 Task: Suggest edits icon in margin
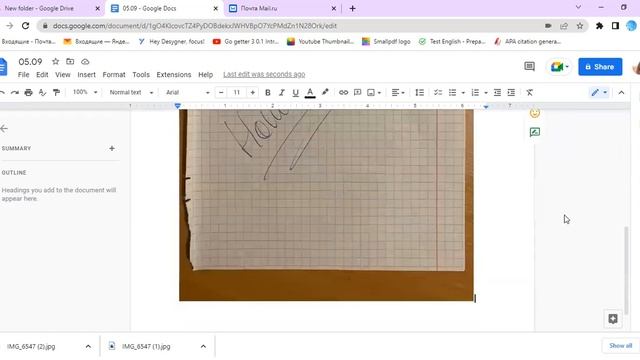coord(535,132)
